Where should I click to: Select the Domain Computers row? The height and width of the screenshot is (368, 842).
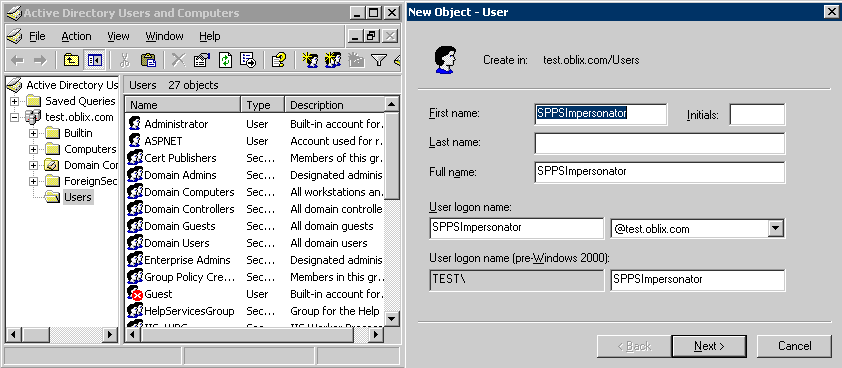coord(255,192)
